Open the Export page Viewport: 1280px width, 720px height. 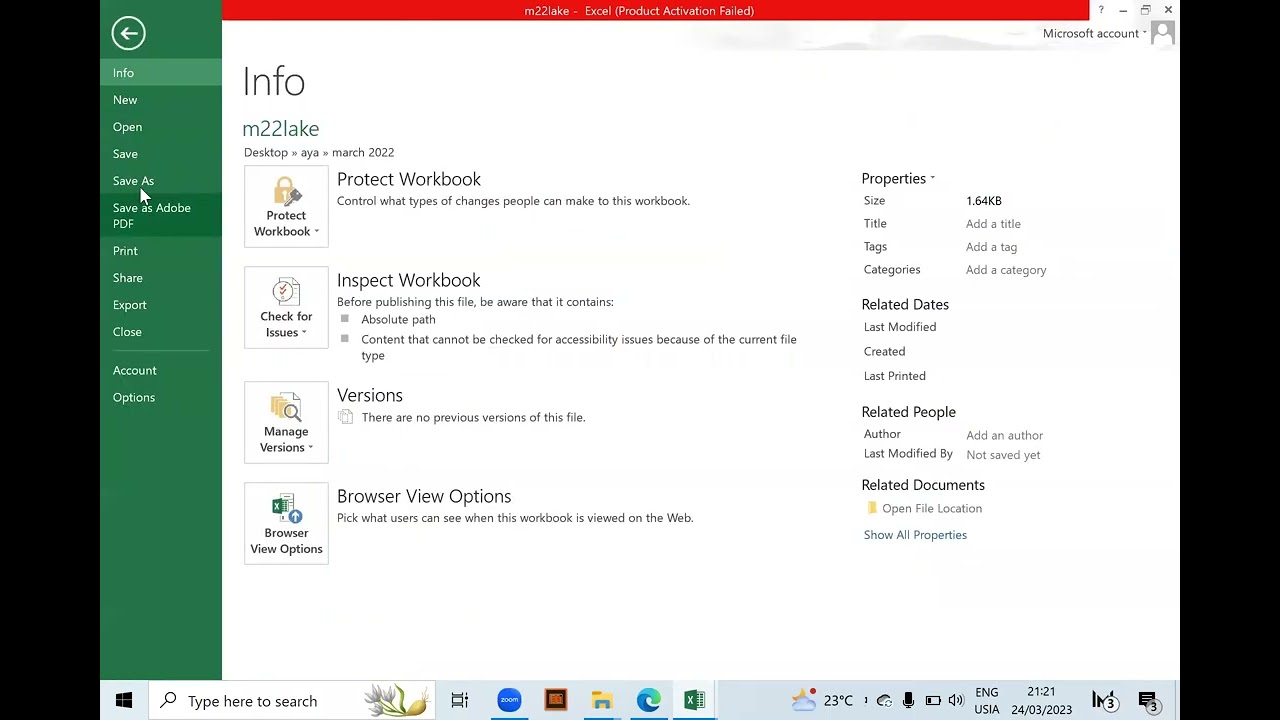[x=161, y=305]
